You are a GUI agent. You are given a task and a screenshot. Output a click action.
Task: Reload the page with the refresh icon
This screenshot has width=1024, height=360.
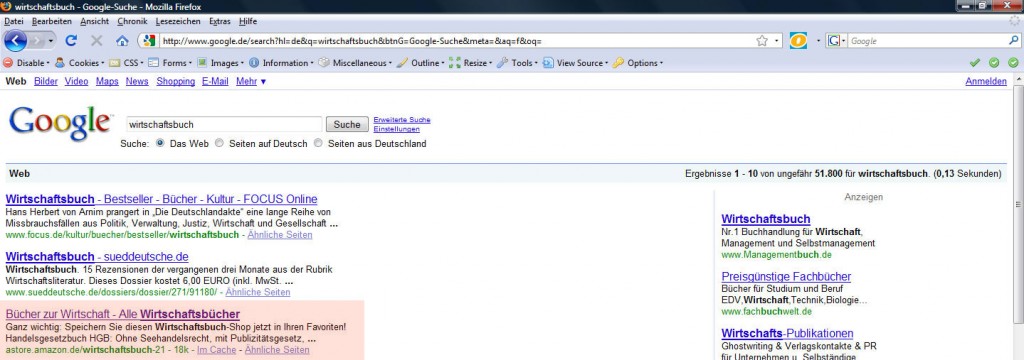point(71,41)
